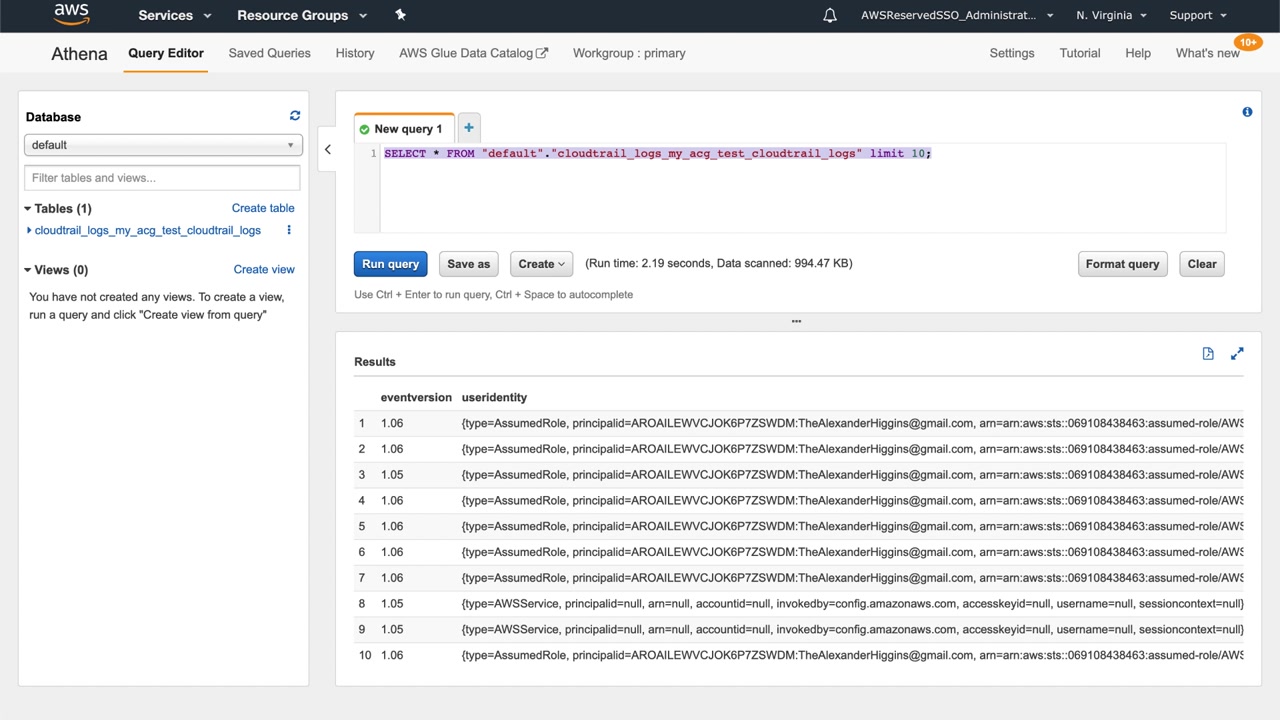Screen dimensions: 1280x720
Task: Download results file icon
Action: click(1208, 354)
